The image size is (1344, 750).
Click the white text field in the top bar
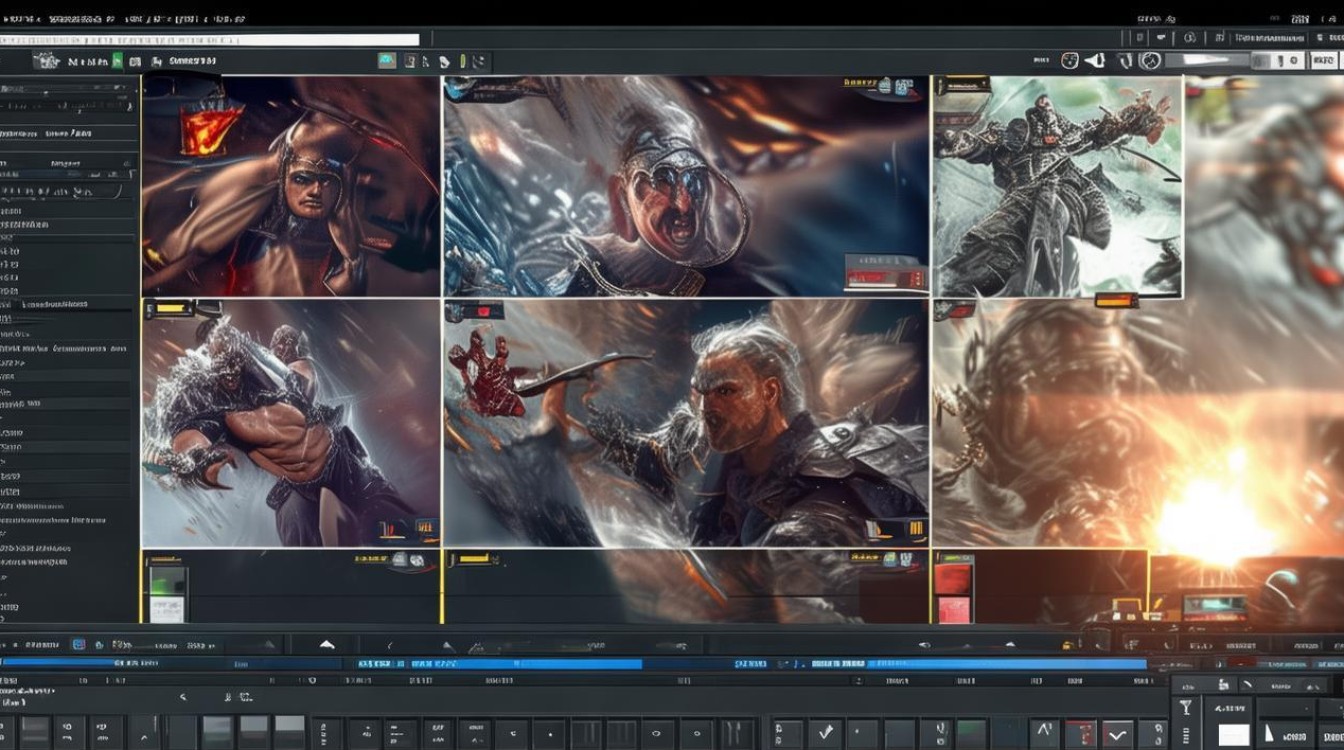(x=210, y=40)
